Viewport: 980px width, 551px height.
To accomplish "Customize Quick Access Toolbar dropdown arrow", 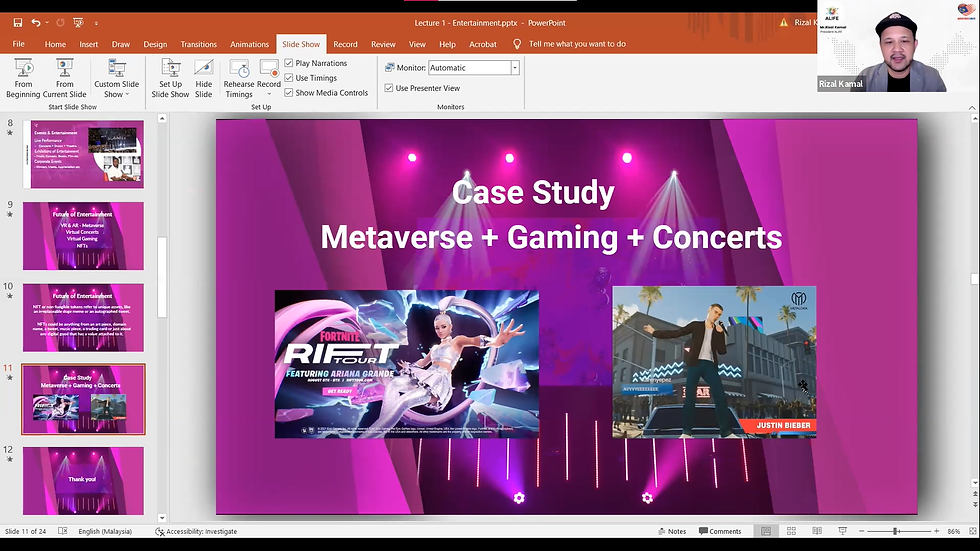I will point(96,23).
